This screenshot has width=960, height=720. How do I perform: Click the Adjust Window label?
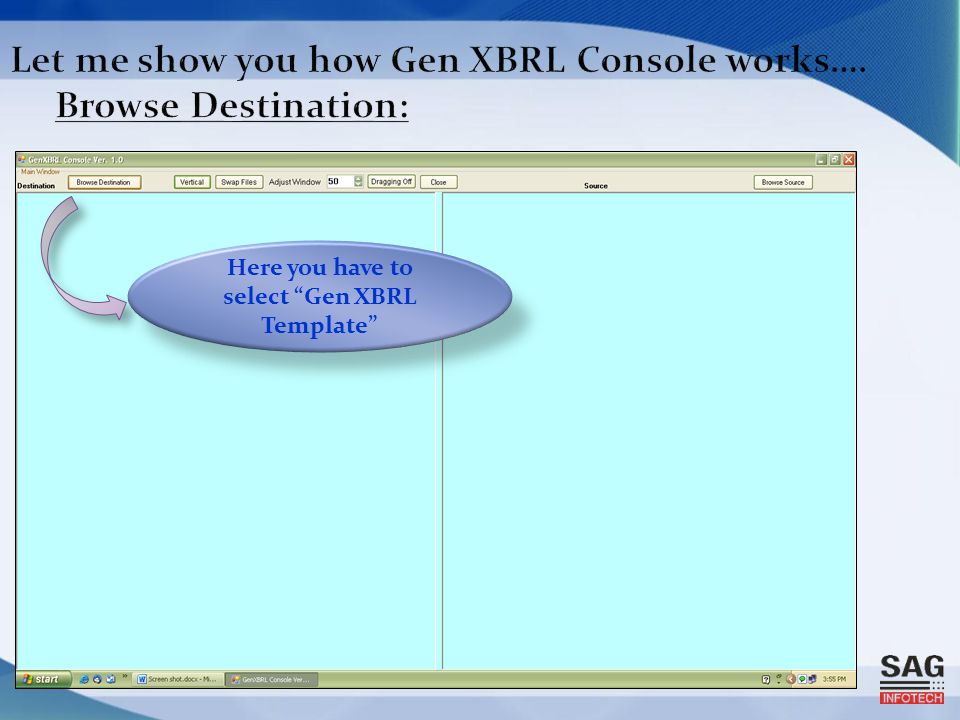point(294,182)
